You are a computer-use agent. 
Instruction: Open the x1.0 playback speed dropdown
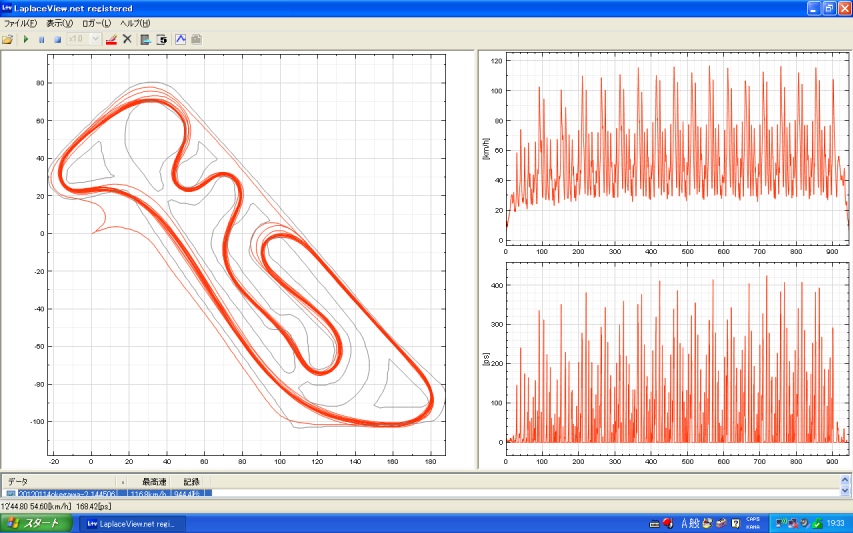[x=95, y=39]
